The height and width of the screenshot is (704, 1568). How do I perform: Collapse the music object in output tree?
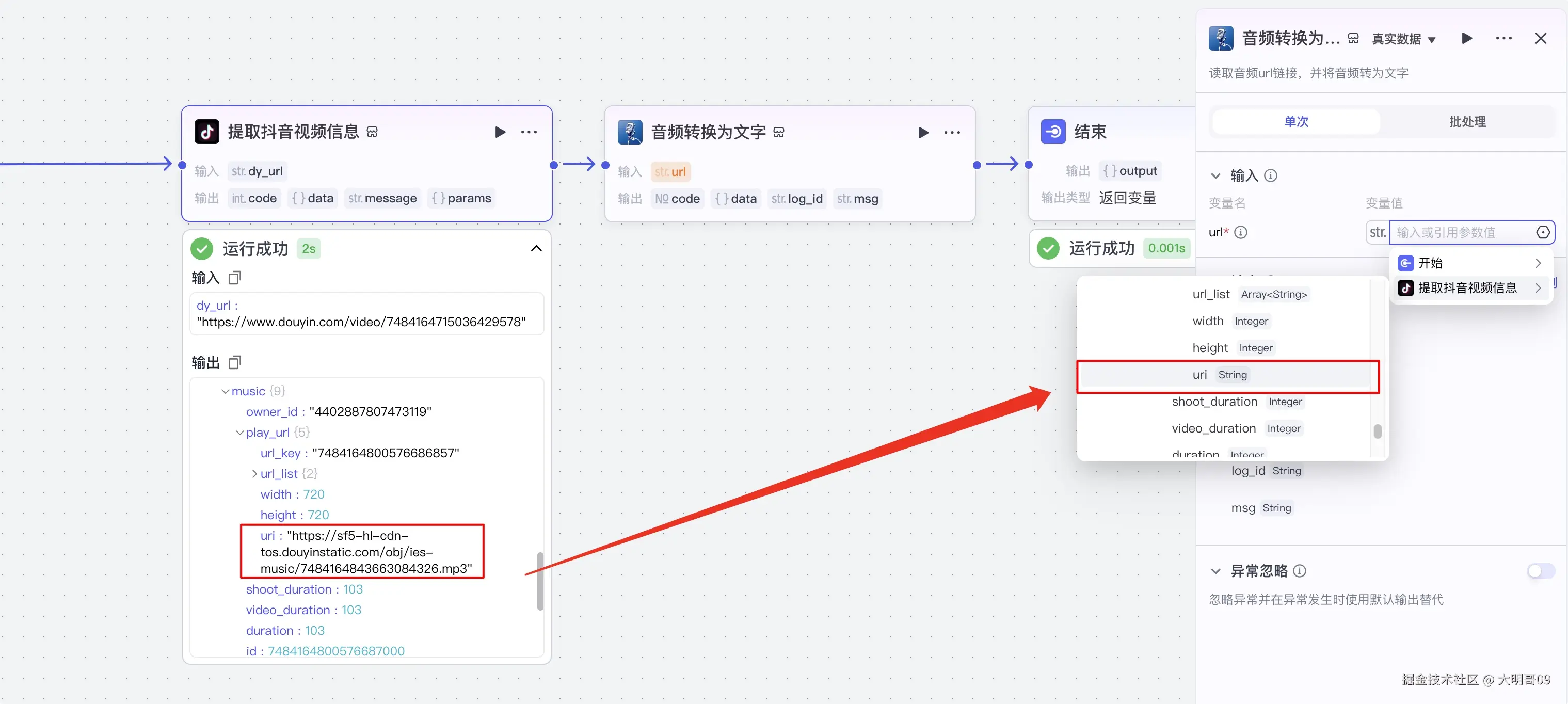click(225, 391)
